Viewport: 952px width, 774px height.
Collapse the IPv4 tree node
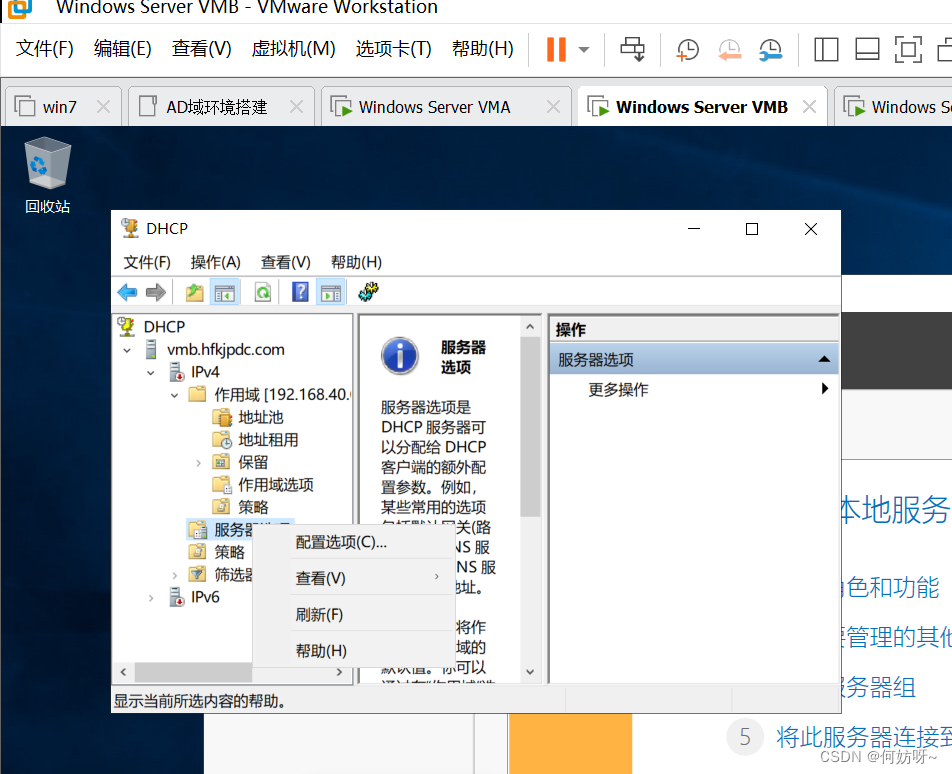(150, 372)
